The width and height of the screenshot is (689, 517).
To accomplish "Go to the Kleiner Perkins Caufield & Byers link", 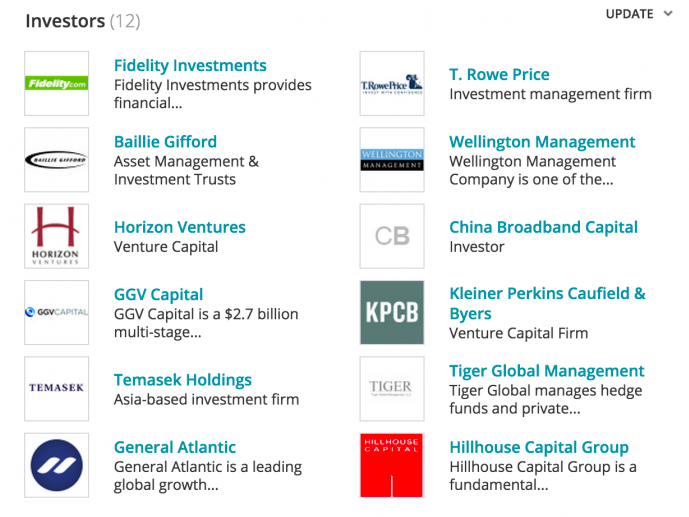I will [x=548, y=303].
